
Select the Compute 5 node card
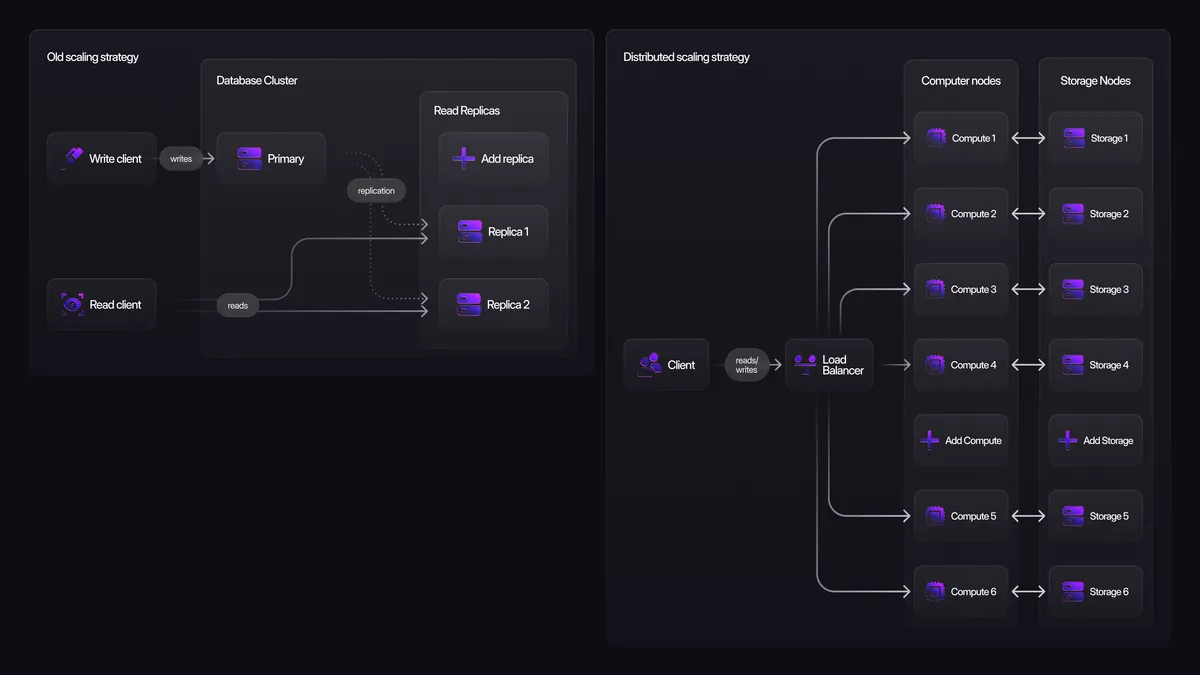960,515
